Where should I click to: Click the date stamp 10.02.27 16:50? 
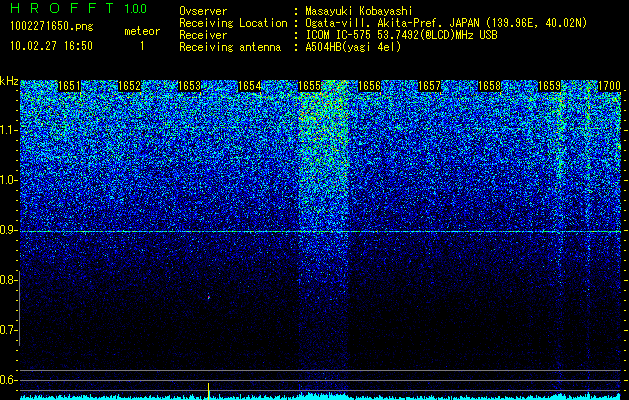point(51,46)
